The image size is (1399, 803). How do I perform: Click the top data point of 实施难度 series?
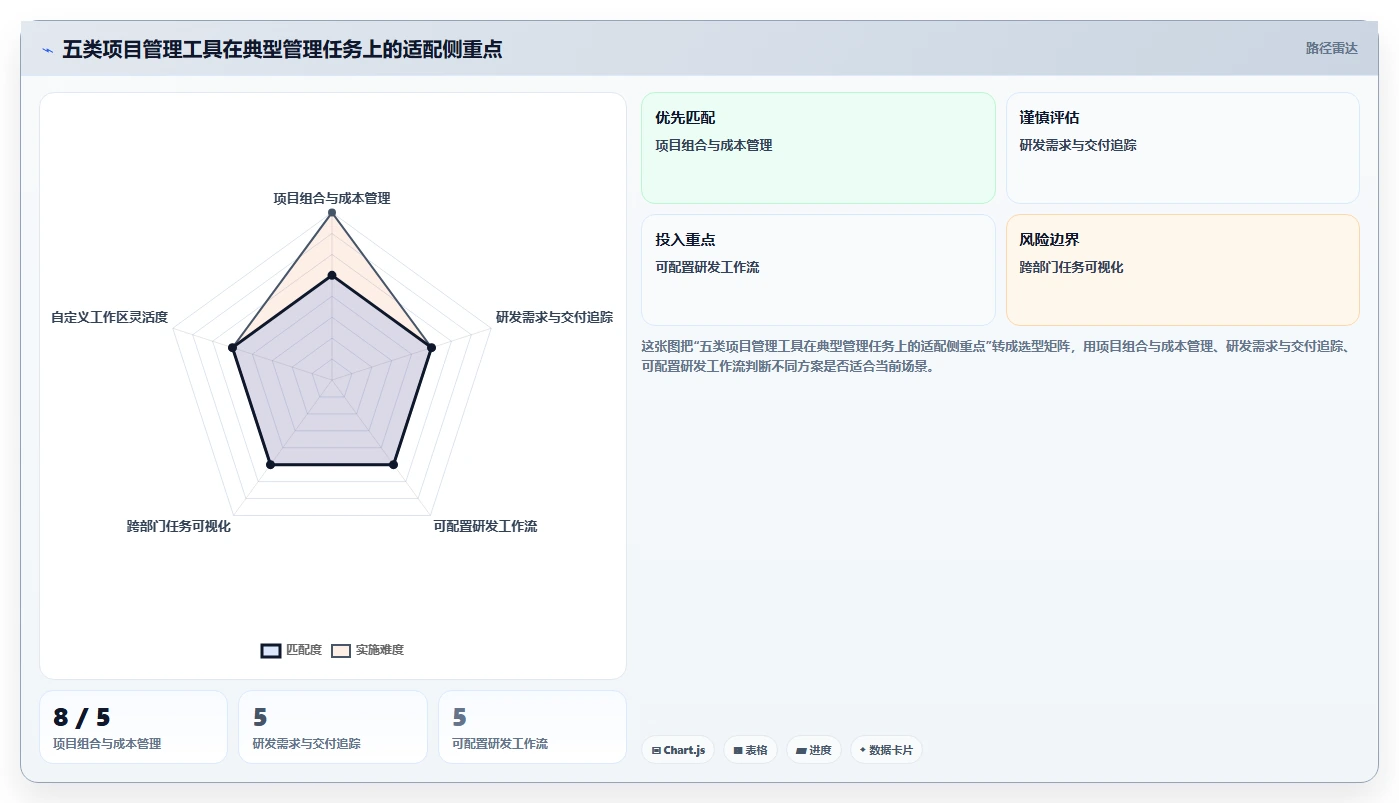(x=332, y=213)
